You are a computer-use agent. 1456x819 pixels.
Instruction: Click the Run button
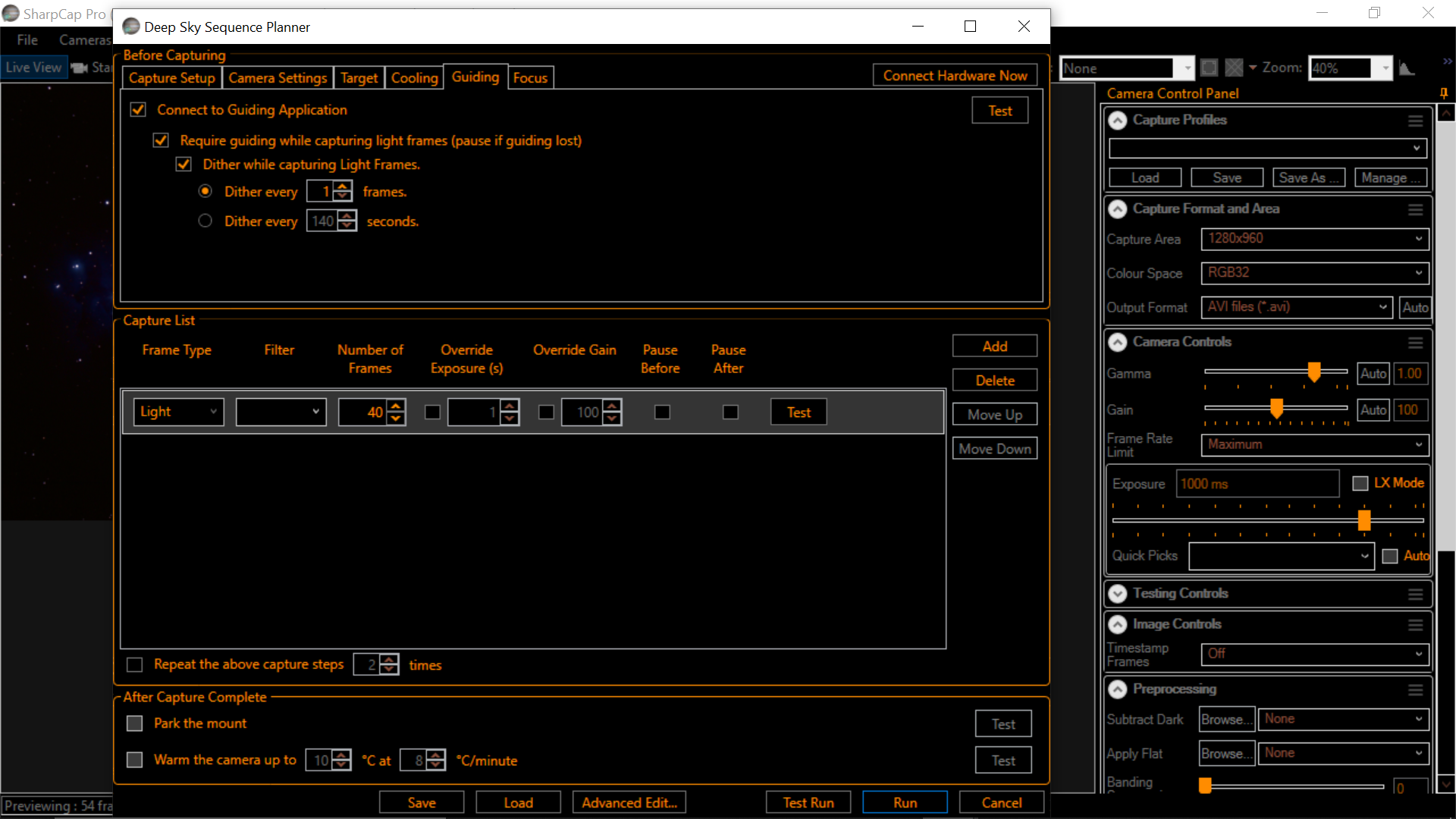click(905, 802)
